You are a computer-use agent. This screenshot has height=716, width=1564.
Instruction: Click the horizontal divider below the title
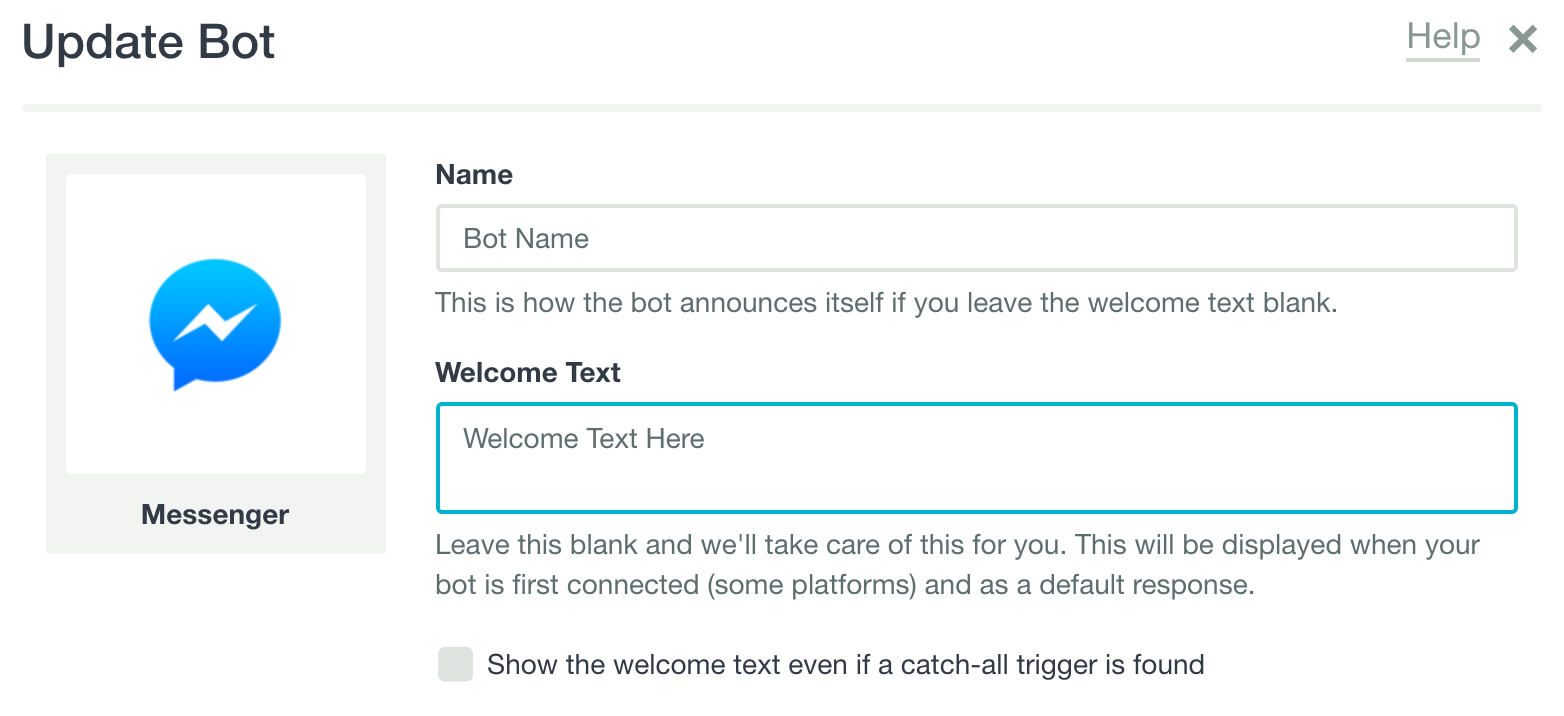pos(782,108)
